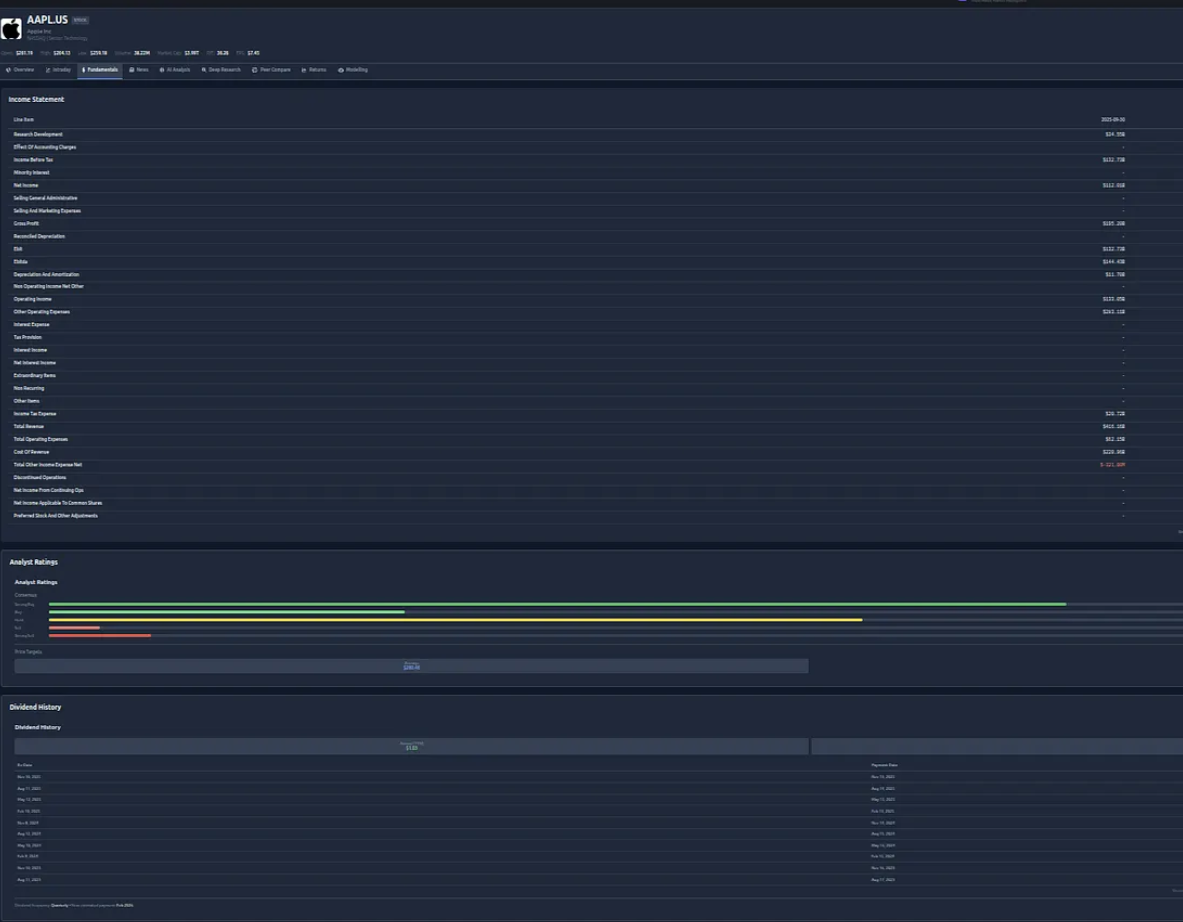Select the Intraday chart icon
The width and height of the screenshot is (1183, 922).
[46, 70]
